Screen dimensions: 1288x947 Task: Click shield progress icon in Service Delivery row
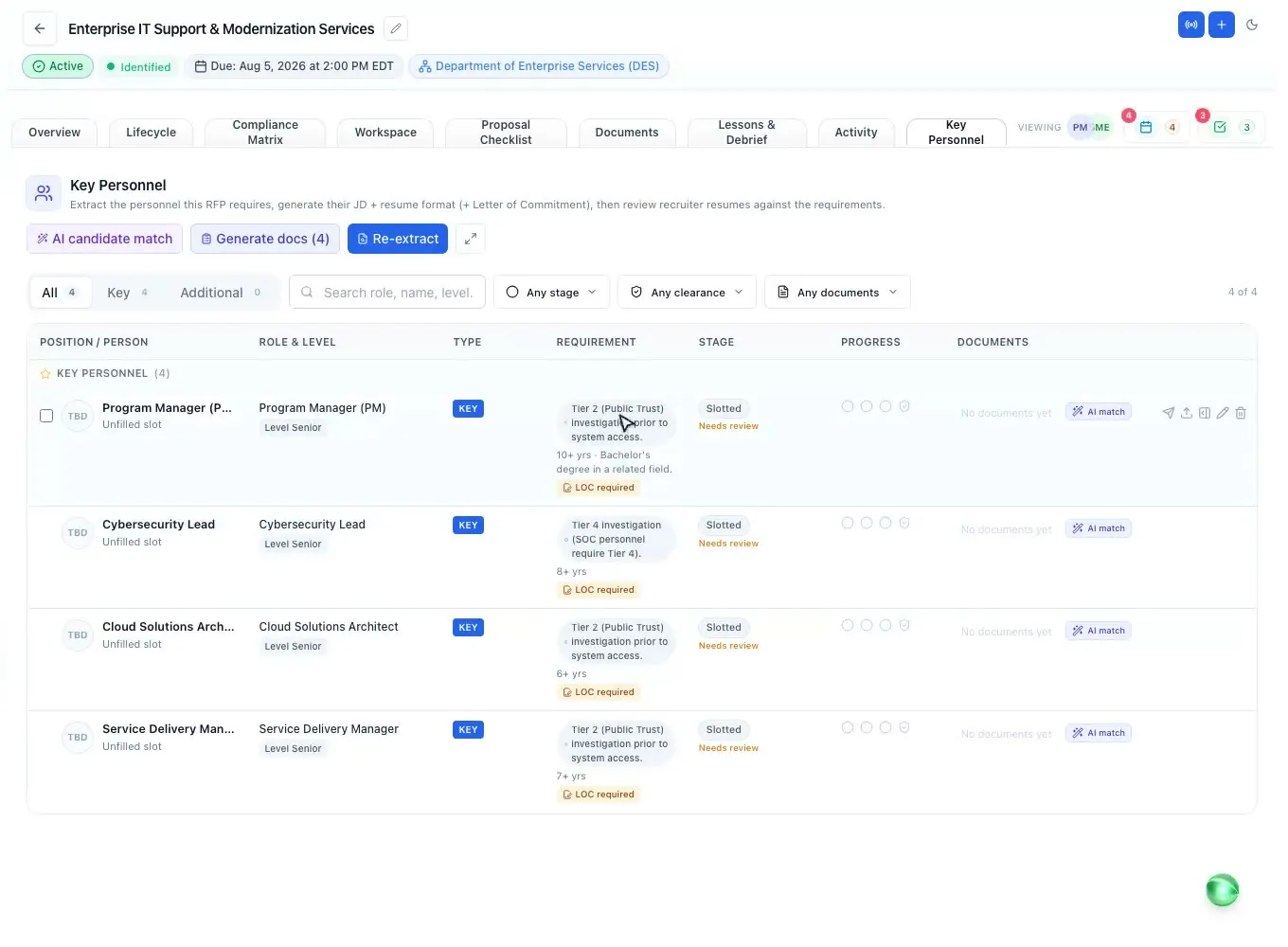click(x=904, y=727)
